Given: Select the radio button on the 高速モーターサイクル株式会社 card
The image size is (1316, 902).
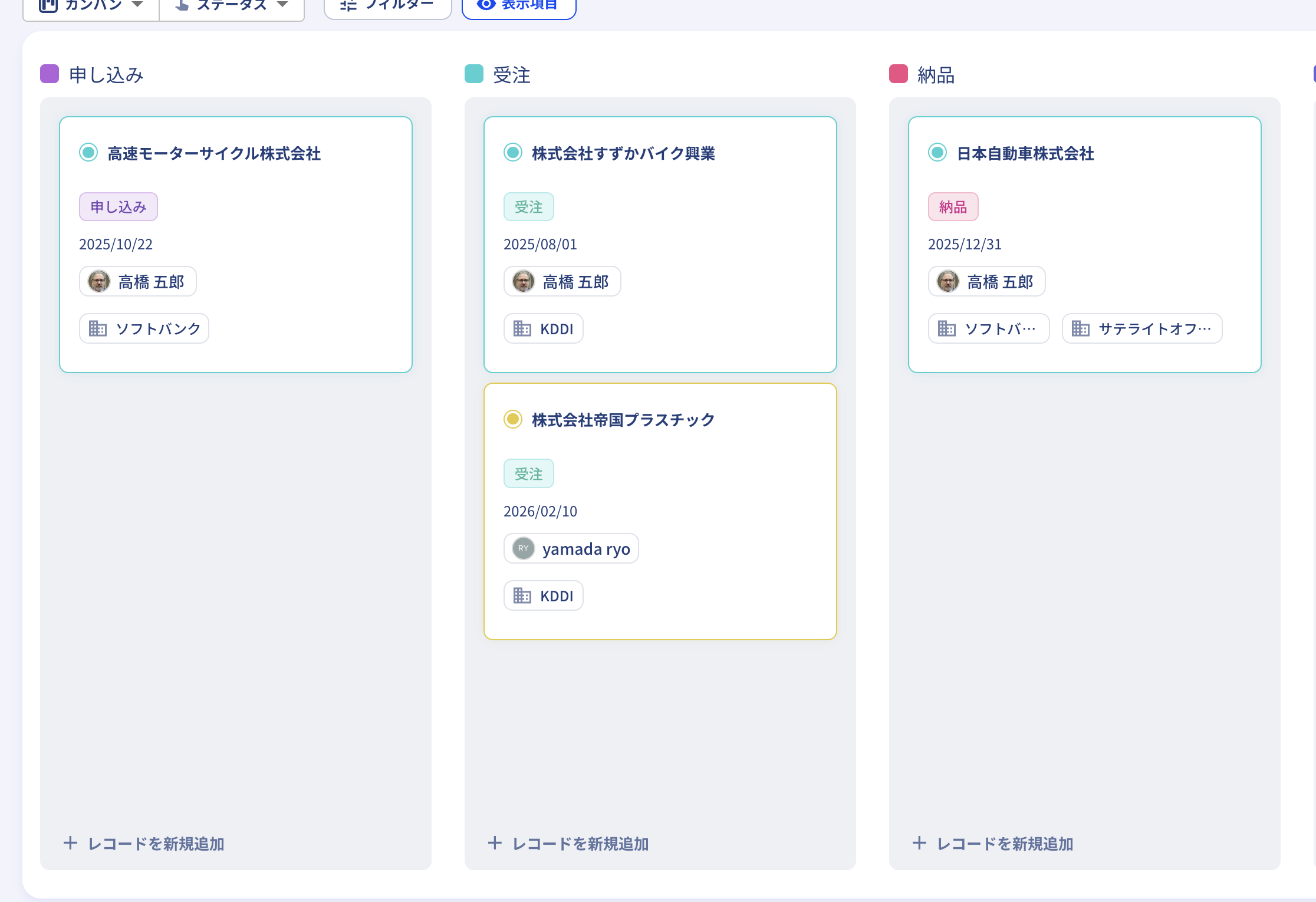Looking at the screenshot, I should (88, 153).
